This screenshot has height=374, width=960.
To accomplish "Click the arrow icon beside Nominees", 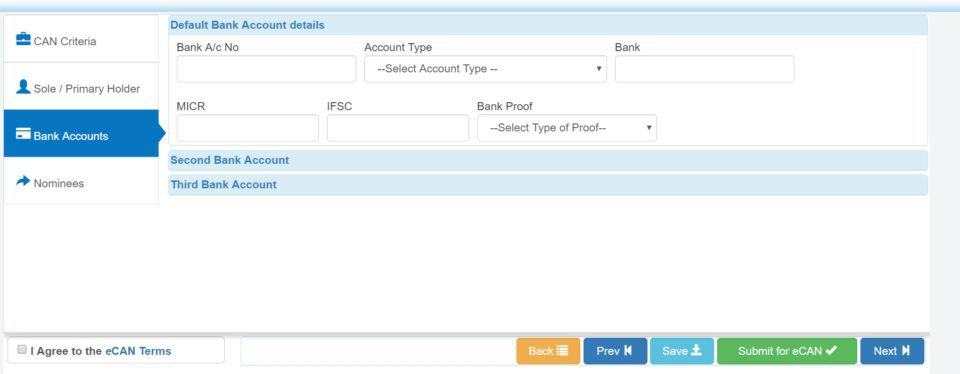I will (x=23, y=181).
